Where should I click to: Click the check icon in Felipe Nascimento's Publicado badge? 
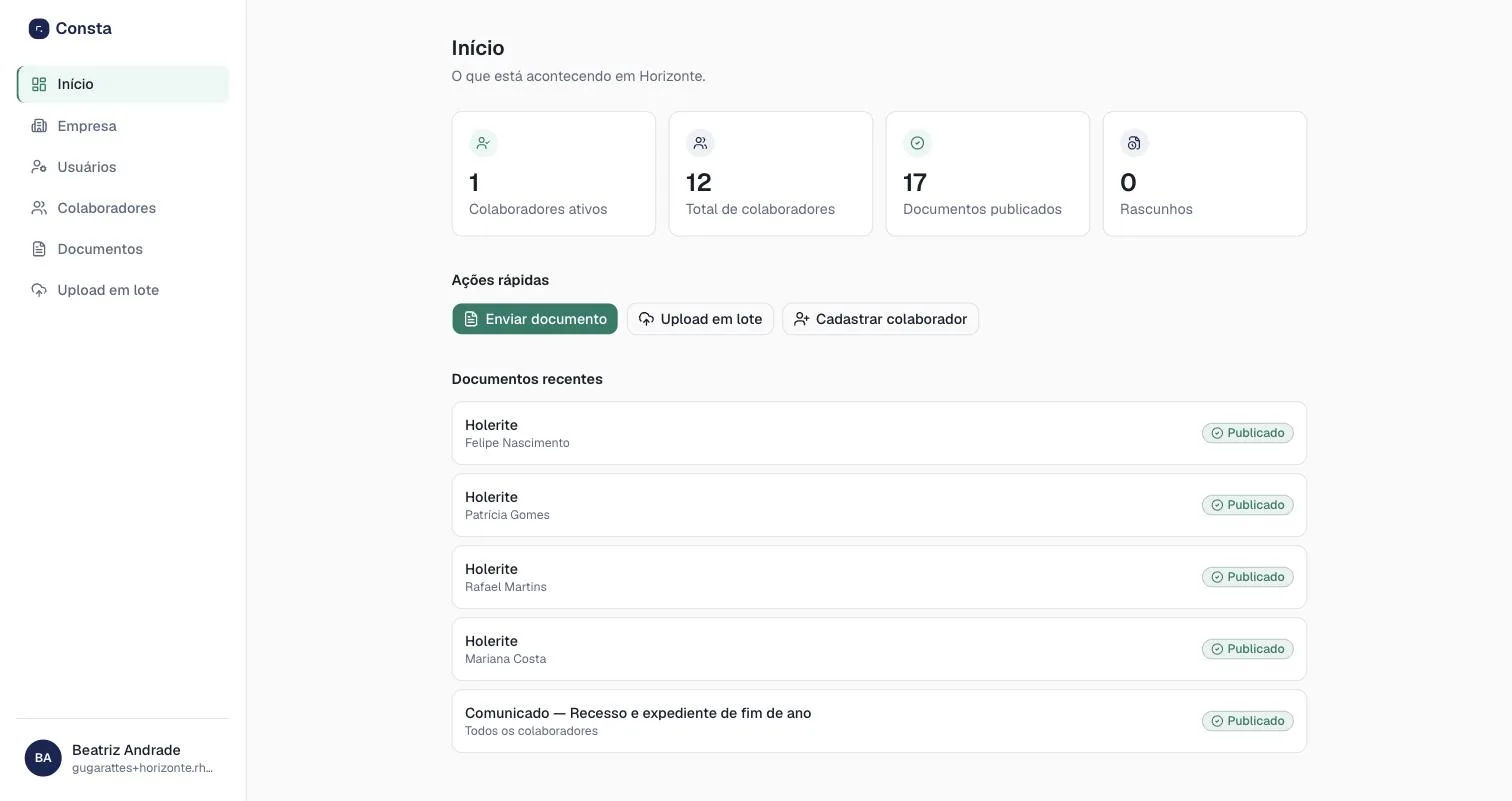point(1217,433)
